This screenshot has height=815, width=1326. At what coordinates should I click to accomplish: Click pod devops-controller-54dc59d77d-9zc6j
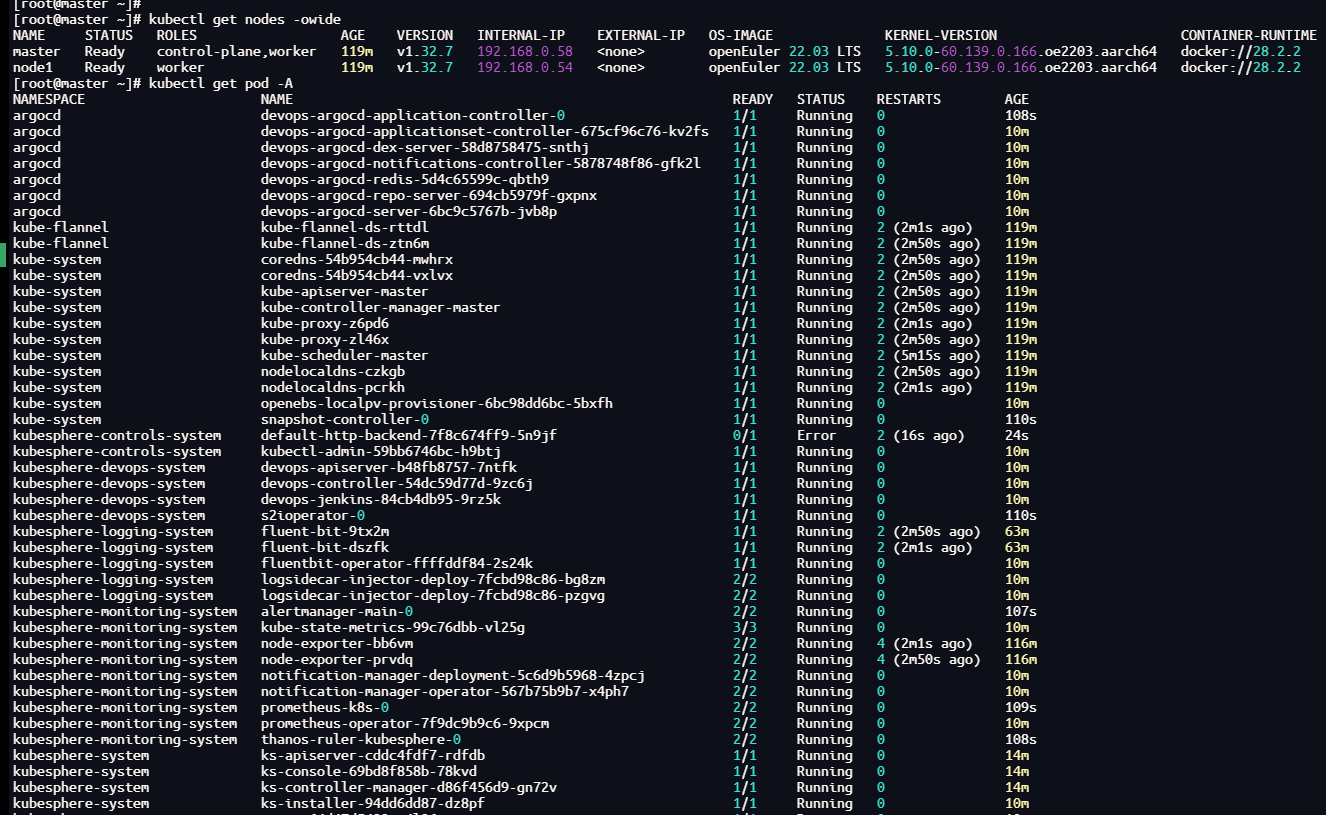(x=397, y=484)
